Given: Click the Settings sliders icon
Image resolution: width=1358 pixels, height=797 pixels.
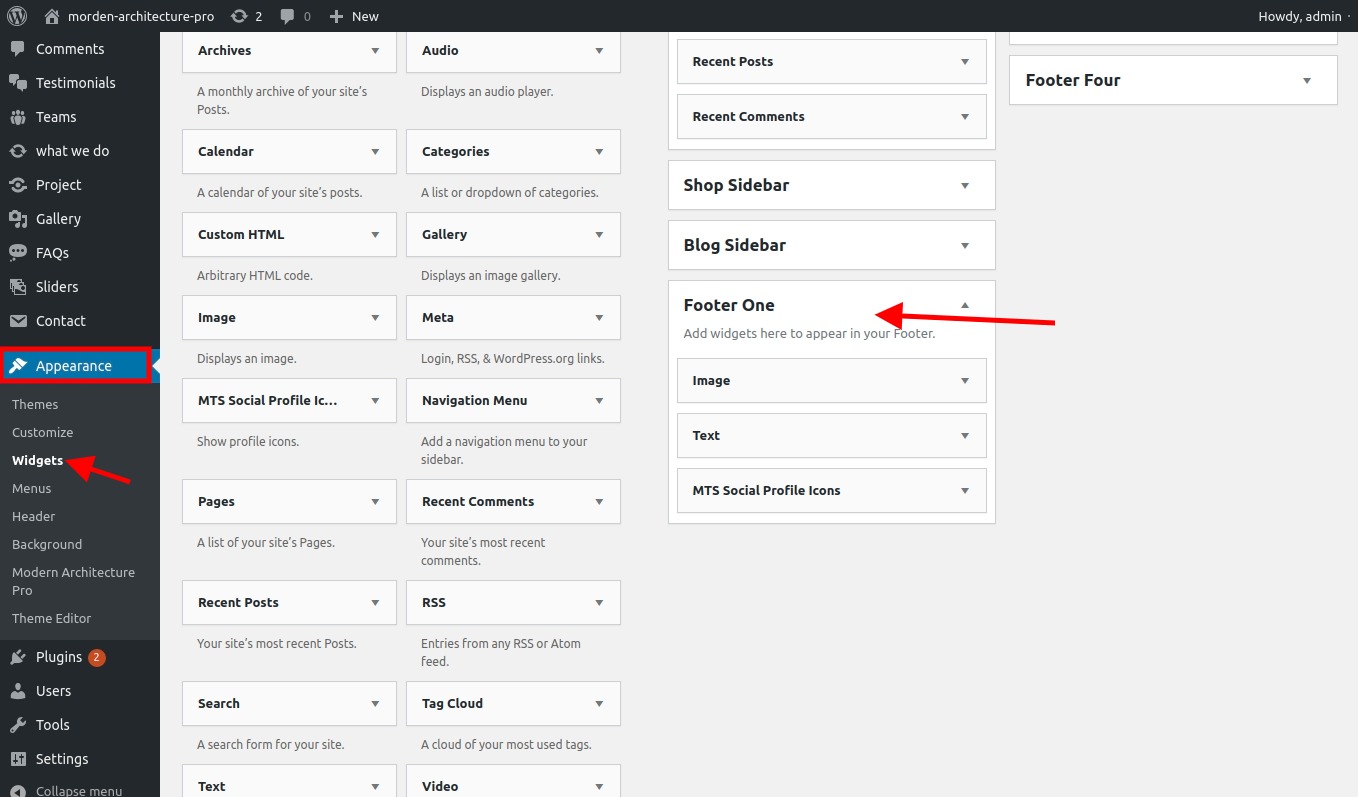Looking at the screenshot, I should pyautogui.click(x=18, y=759).
